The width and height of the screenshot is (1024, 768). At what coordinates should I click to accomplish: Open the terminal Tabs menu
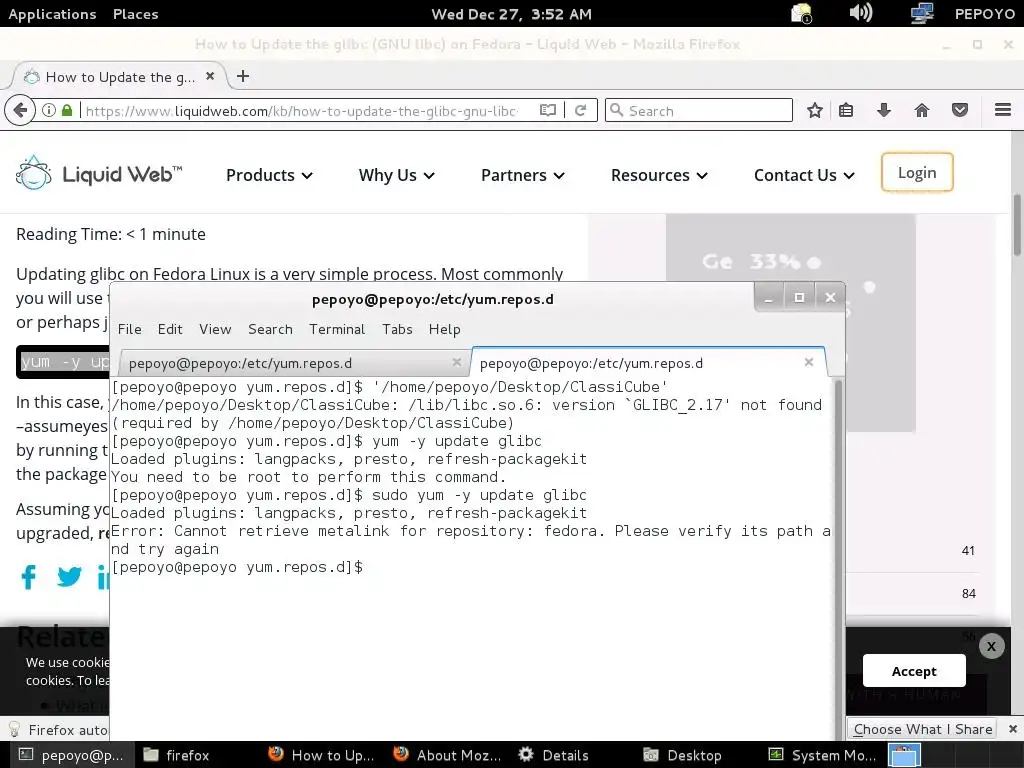click(x=397, y=329)
